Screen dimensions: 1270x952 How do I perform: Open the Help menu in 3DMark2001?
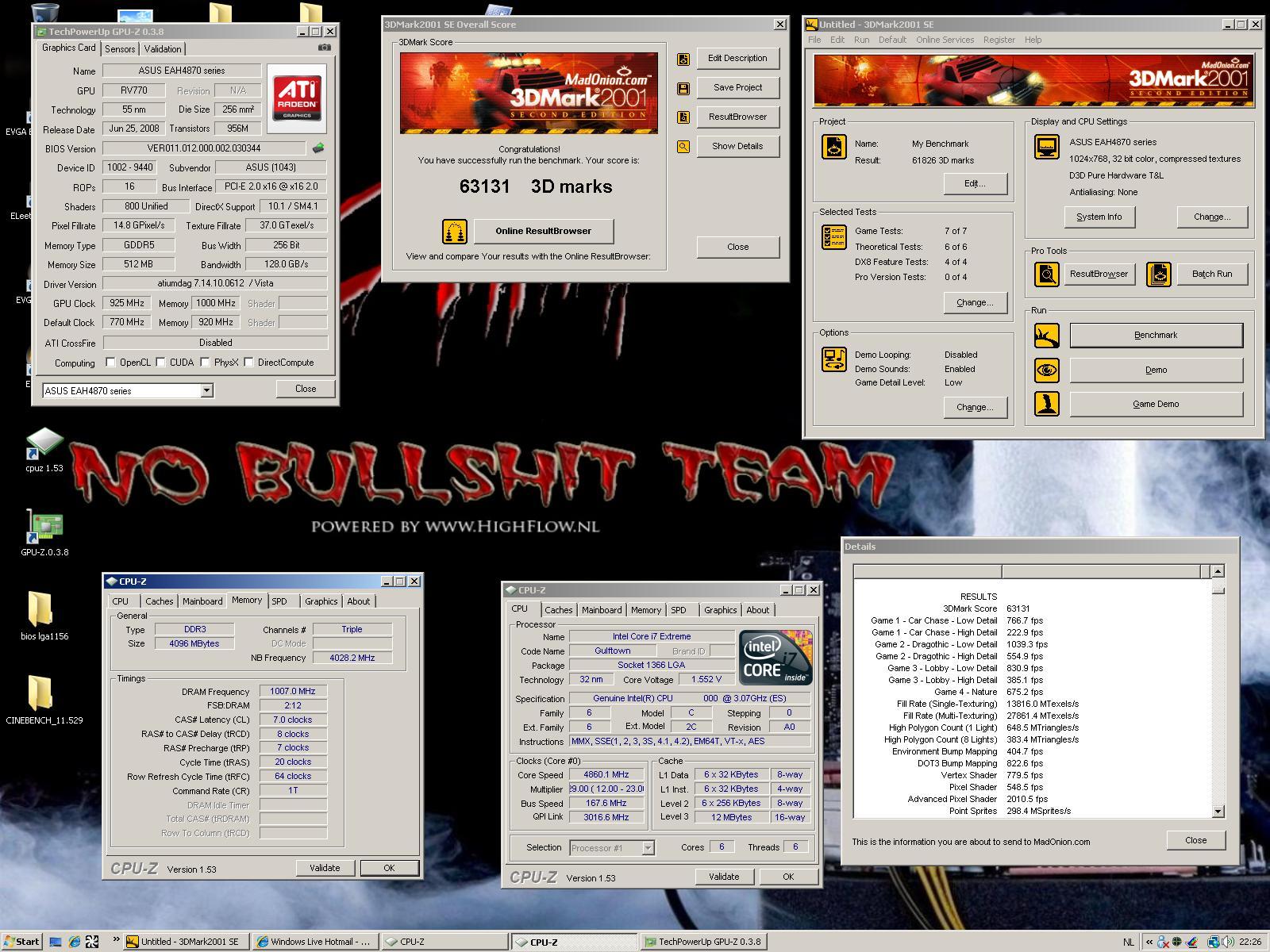(x=1033, y=40)
